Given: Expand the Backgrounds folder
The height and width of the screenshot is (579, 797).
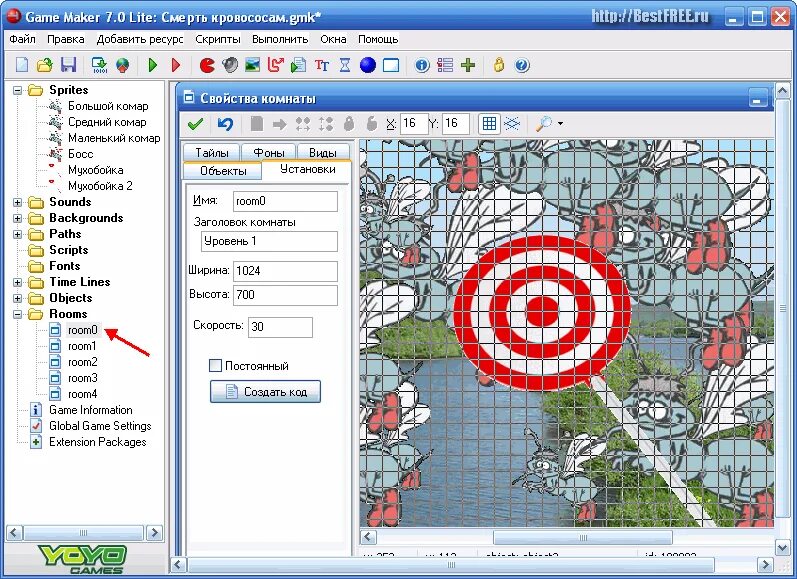Looking at the screenshot, I should pyautogui.click(x=18, y=219).
